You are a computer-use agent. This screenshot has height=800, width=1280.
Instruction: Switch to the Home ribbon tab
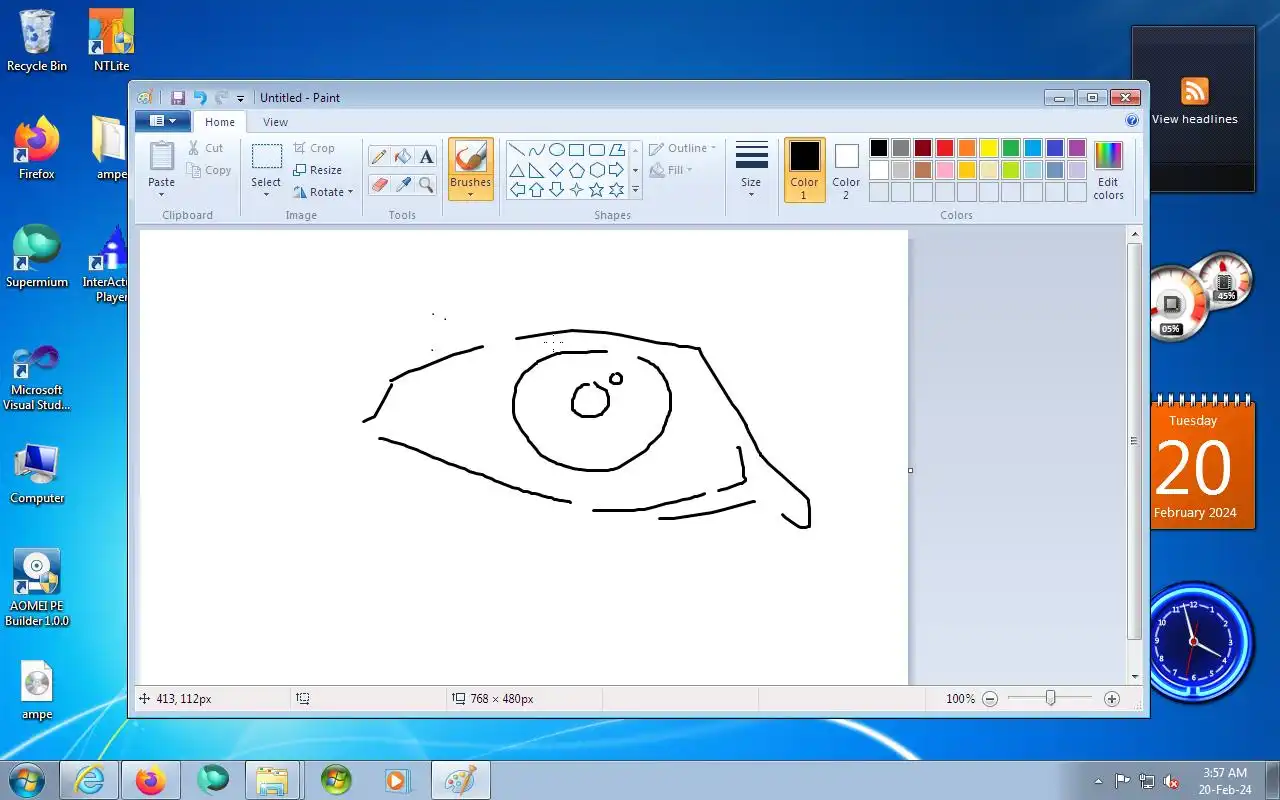[220, 122]
